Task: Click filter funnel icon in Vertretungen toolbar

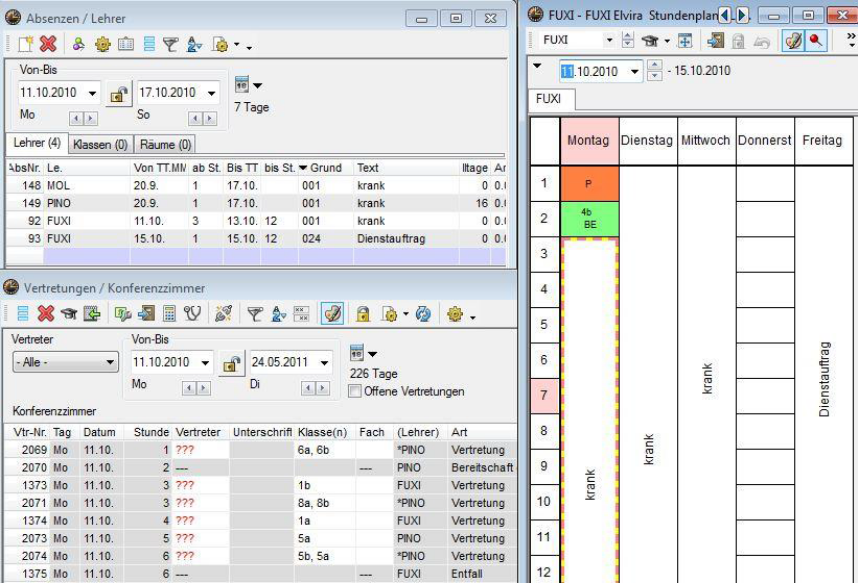Action: coord(255,314)
